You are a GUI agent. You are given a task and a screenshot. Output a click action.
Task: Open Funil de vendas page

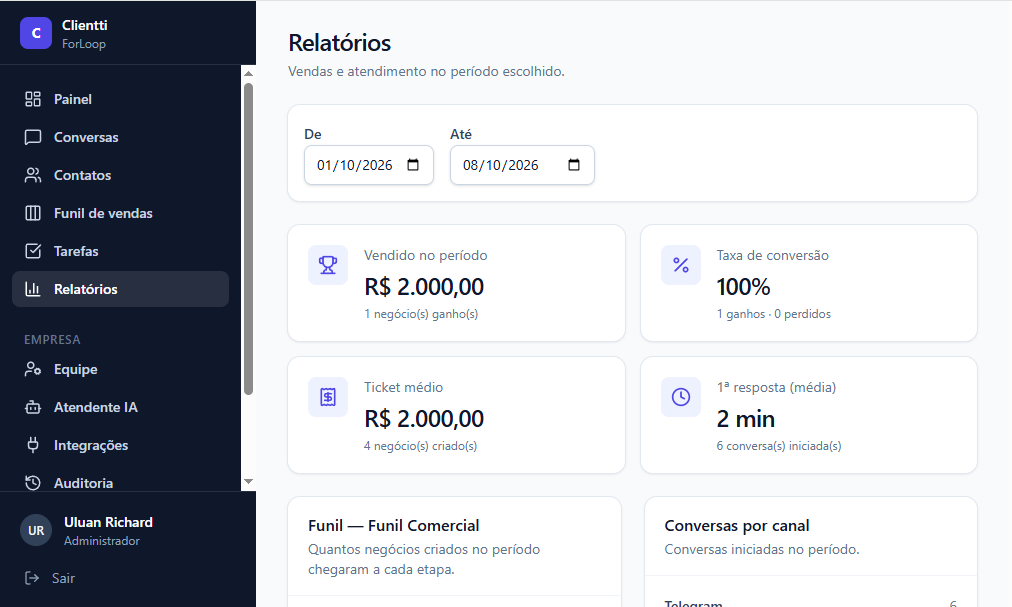120,213
